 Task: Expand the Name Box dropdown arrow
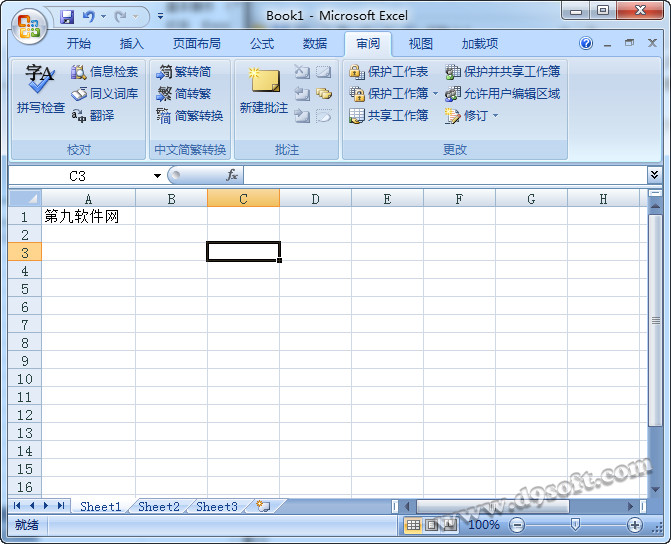[x=157, y=175]
